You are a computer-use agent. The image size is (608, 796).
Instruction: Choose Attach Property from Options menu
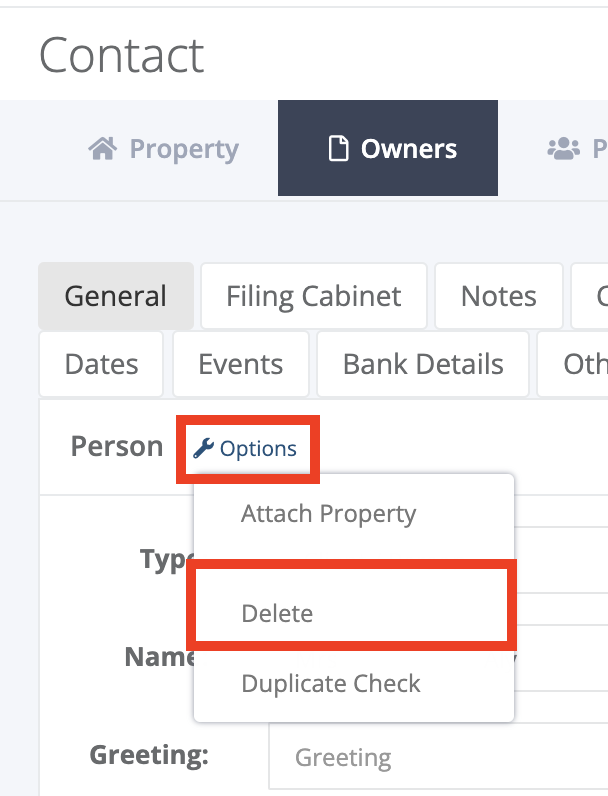tap(328, 514)
